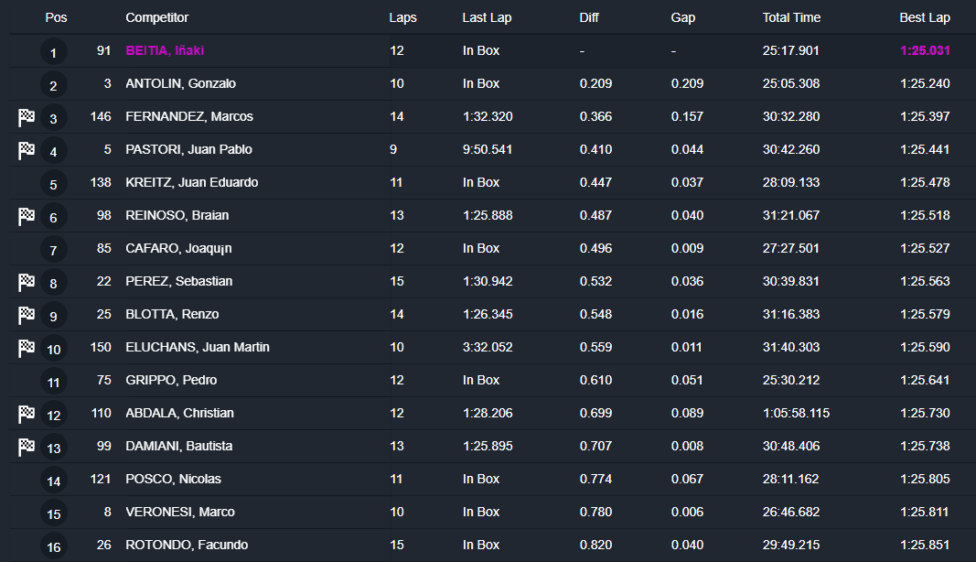
Task: Select position 1 circle badge
Action: tap(54, 52)
